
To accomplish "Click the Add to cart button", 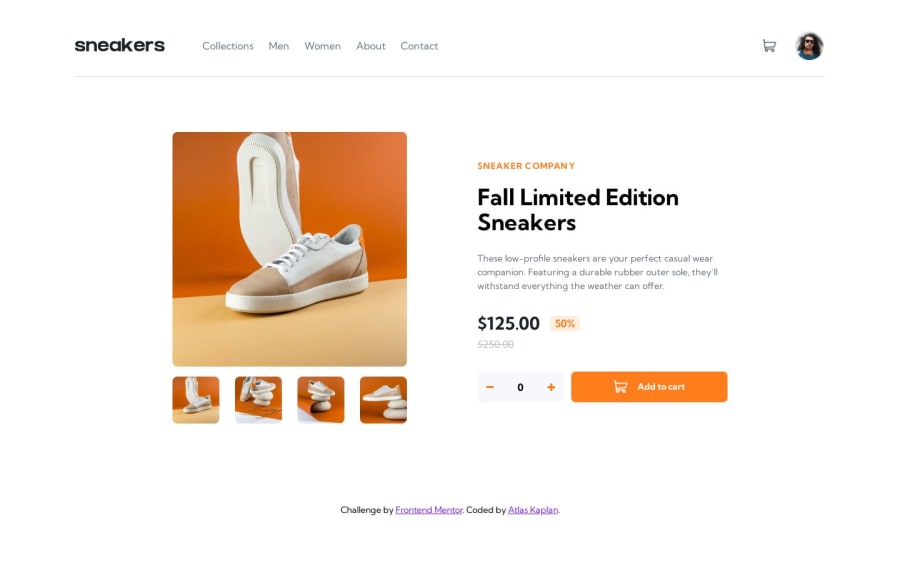I will pyautogui.click(x=649, y=387).
